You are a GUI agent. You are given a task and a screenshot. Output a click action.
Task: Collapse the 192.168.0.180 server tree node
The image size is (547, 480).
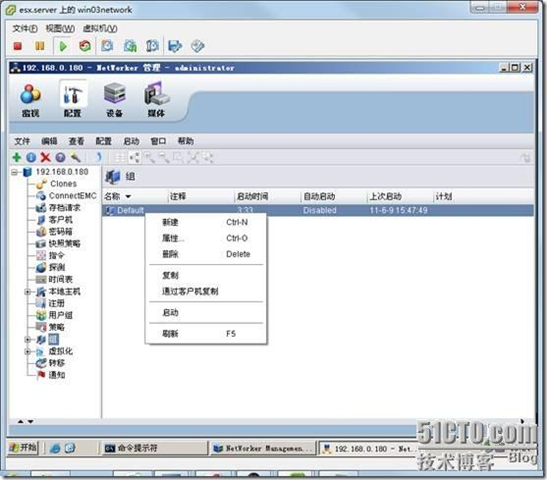[x=15, y=172]
